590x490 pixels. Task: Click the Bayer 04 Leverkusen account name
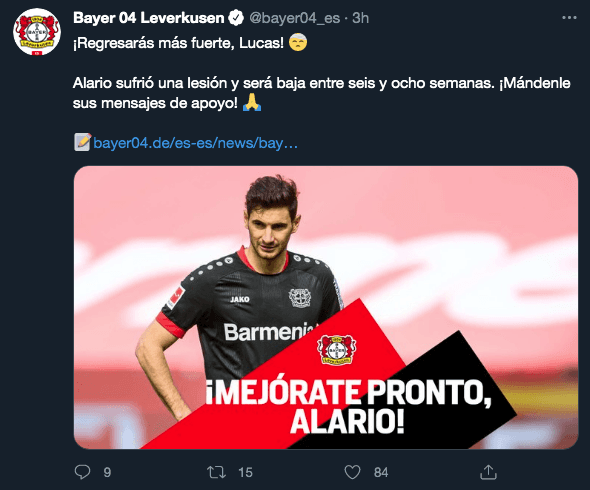149,18
